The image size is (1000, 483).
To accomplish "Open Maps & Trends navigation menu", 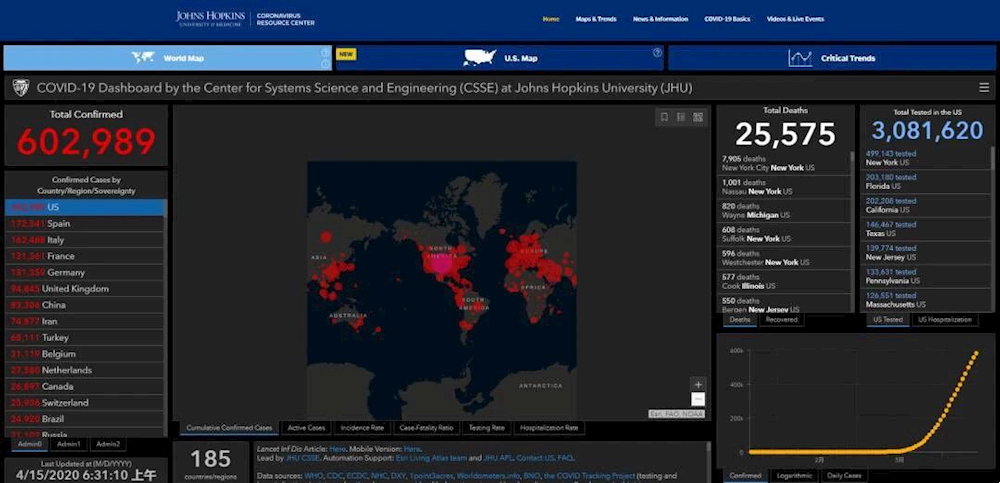I will (x=596, y=19).
